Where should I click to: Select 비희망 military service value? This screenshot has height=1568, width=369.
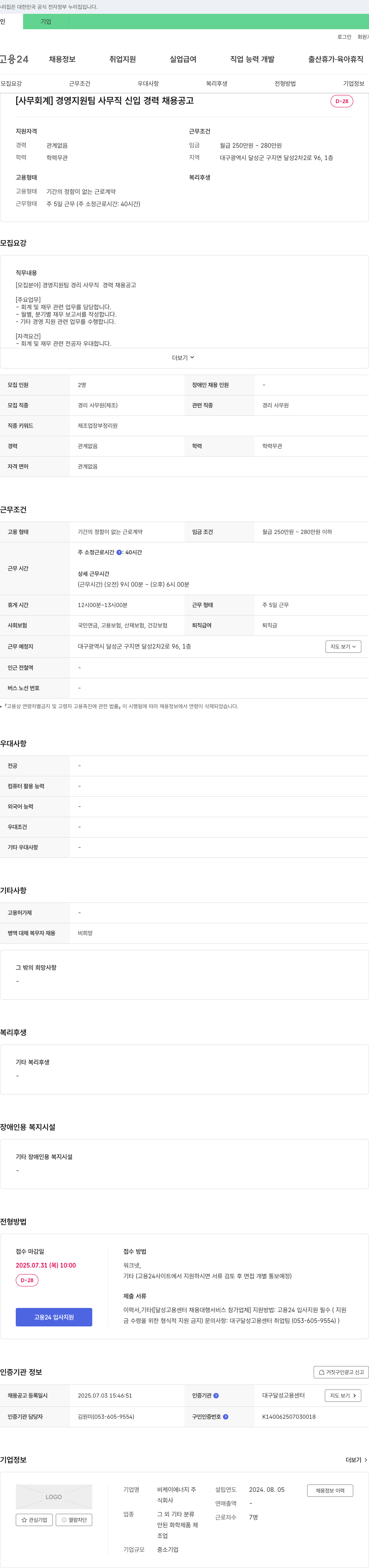(85, 933)
